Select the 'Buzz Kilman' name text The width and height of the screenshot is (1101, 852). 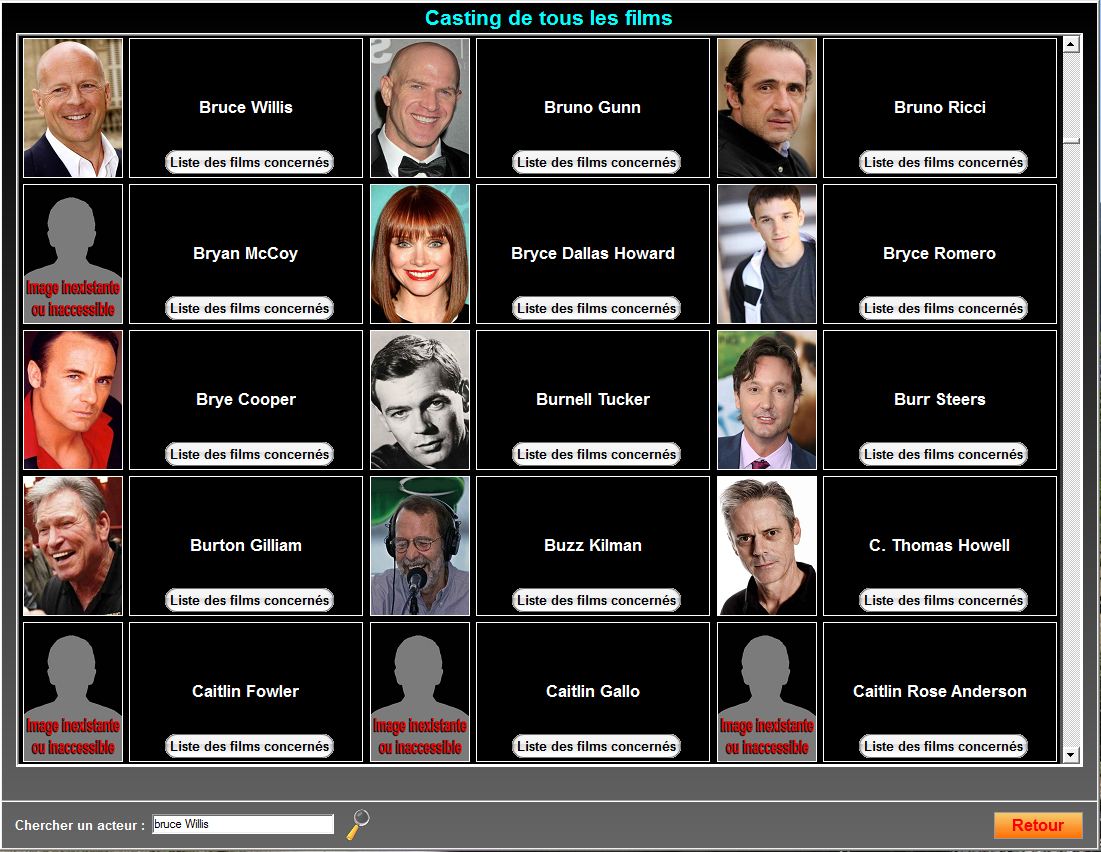(x=593, y=546)
